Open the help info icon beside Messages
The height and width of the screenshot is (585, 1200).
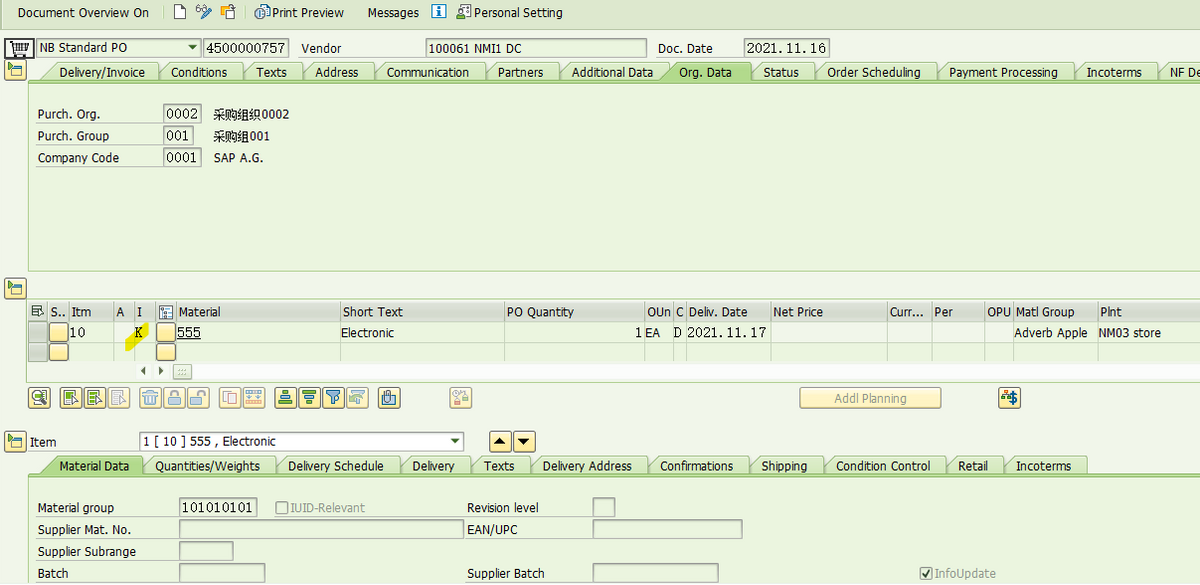coord(438,12)
